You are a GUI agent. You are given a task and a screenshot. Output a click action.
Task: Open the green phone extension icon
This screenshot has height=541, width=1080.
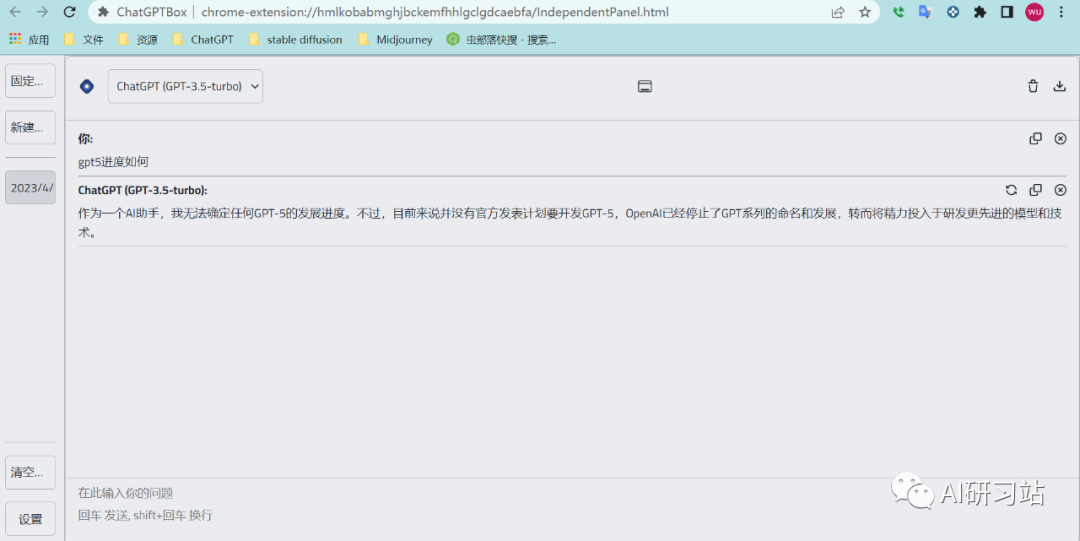click(x=898, y=12)
